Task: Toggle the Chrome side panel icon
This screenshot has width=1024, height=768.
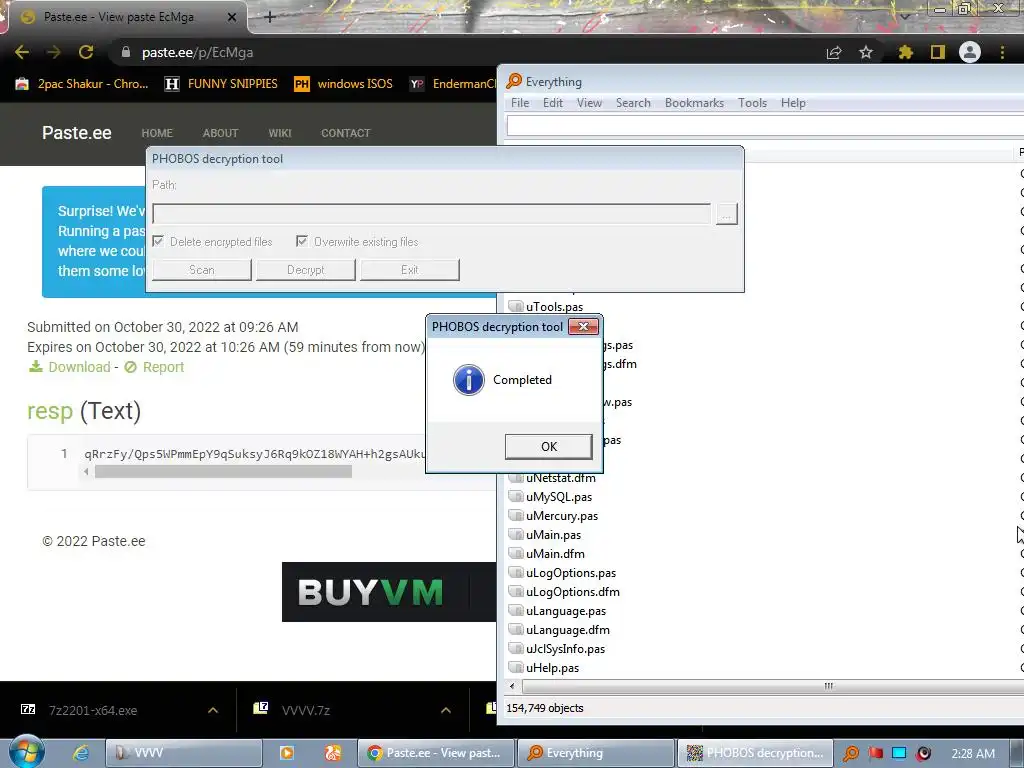Action: 938,52
